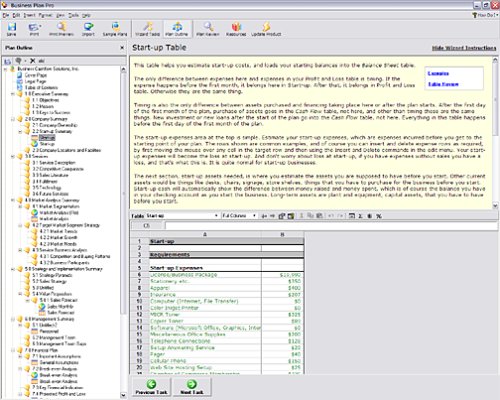500x400 pixels.
Task: Collapse the 5.0 Strategy and Implementation Summary node
Action: (x=13, y=269)
